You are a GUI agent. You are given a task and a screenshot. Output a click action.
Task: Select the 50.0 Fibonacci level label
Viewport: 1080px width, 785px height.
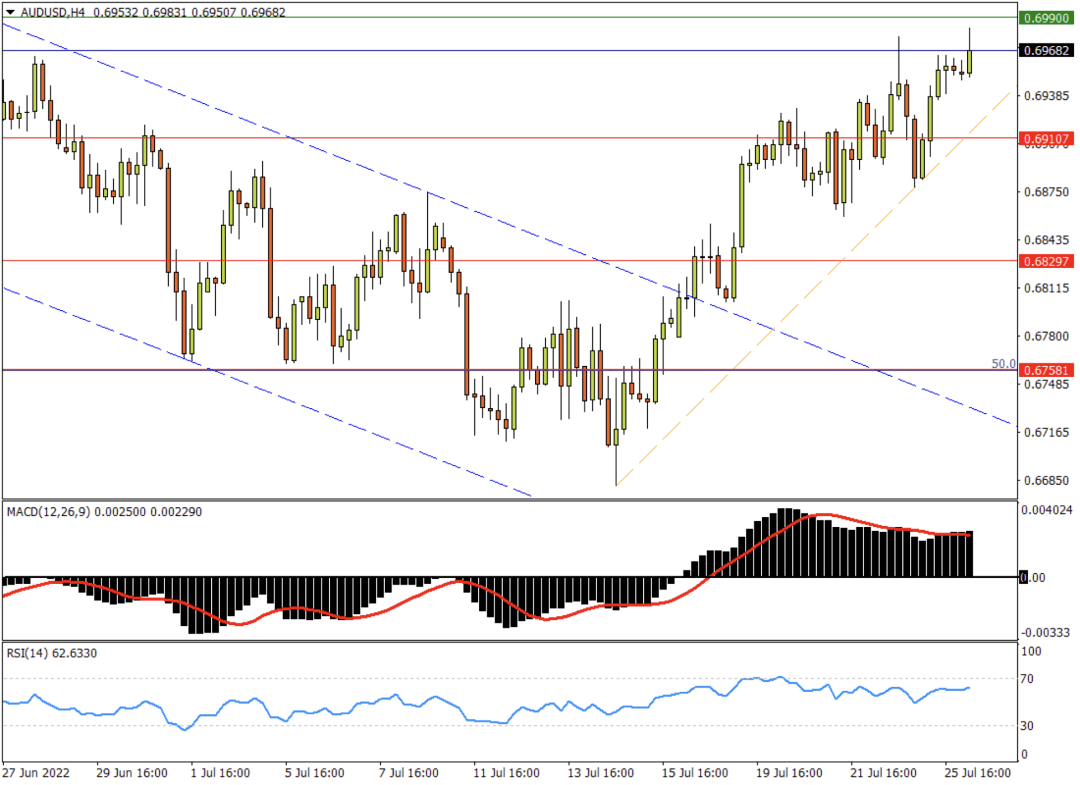pyautogui.click(x=1004, y=364)
